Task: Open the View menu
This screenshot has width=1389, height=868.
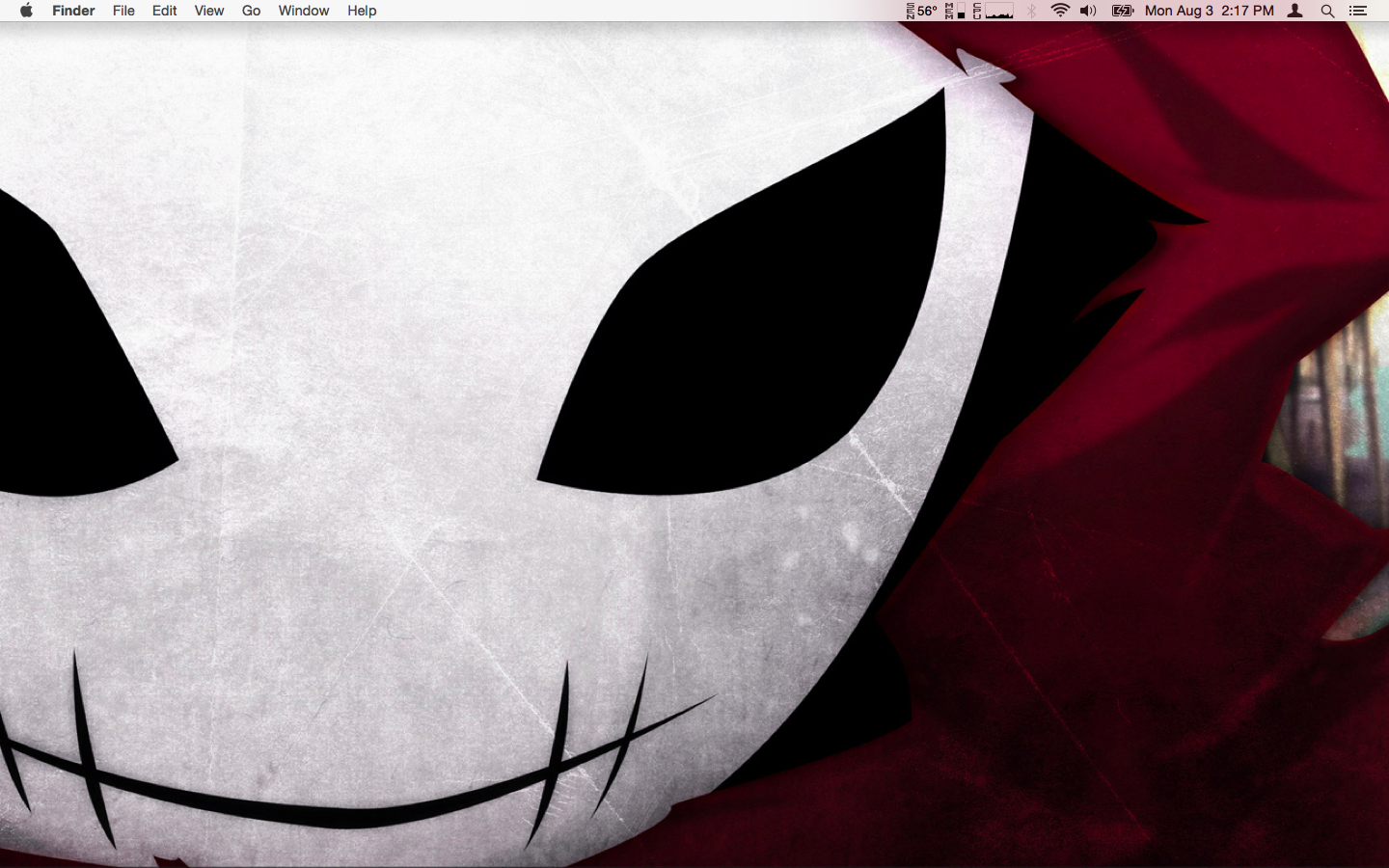Action: (208, 11)
